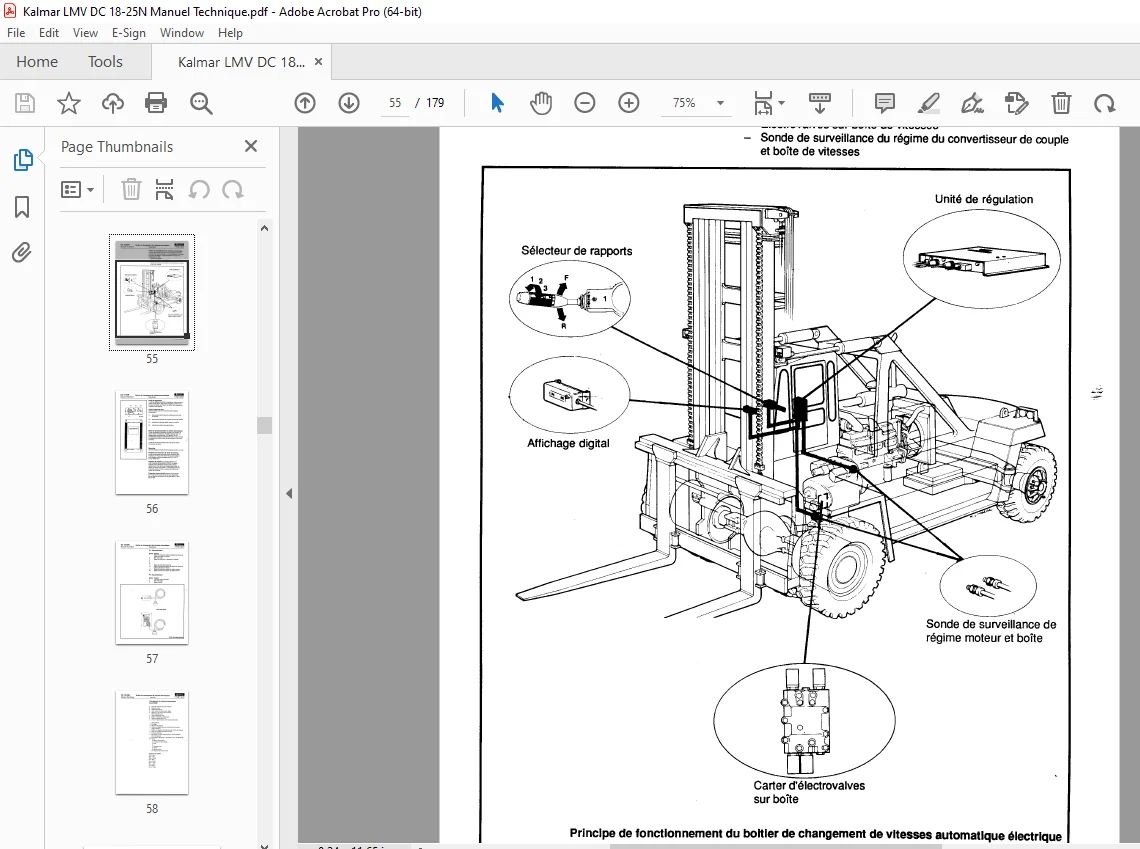1140x849 pixels.
Task: Open the thumbnail options dropdown menu
Action: 77,190
